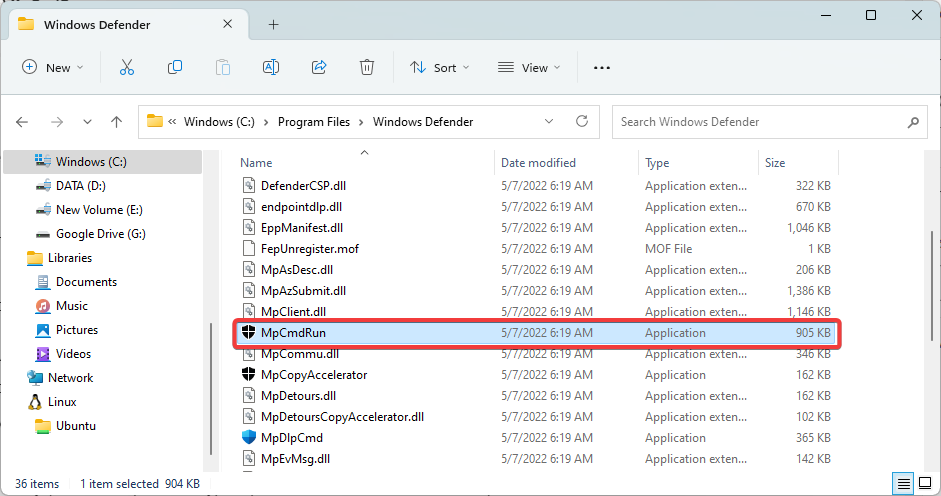Click the Rename icon in toolbar
This screenshot has height=496, width=941.
pos(271,67)
